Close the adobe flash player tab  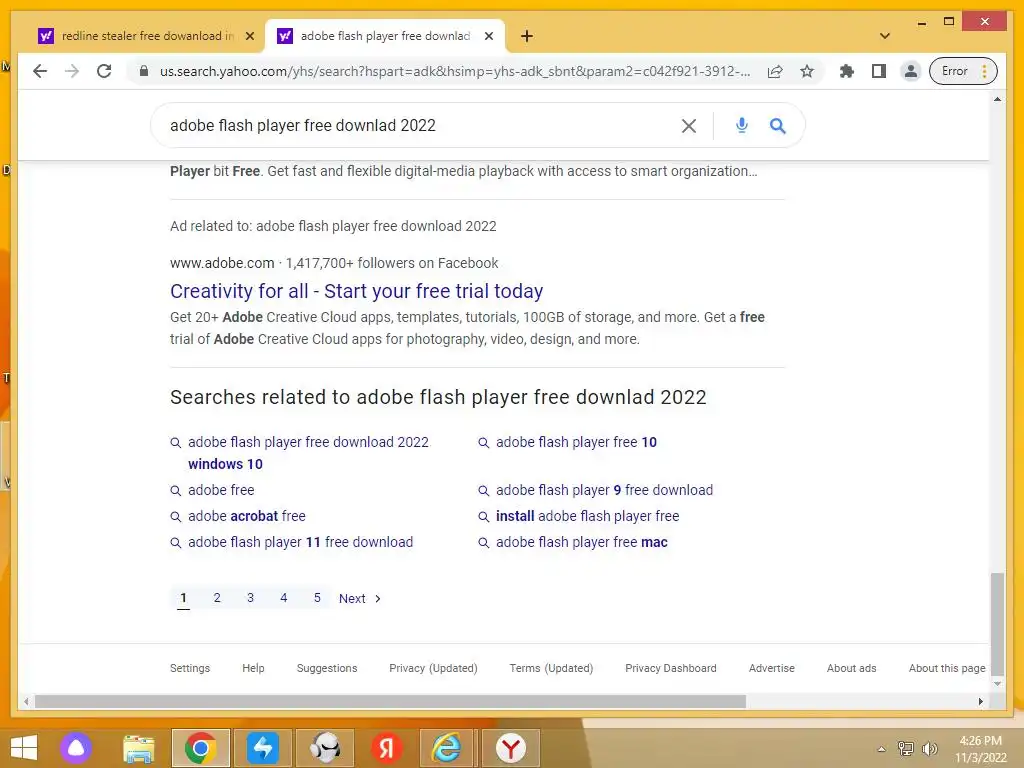click(x=488, y=36)
